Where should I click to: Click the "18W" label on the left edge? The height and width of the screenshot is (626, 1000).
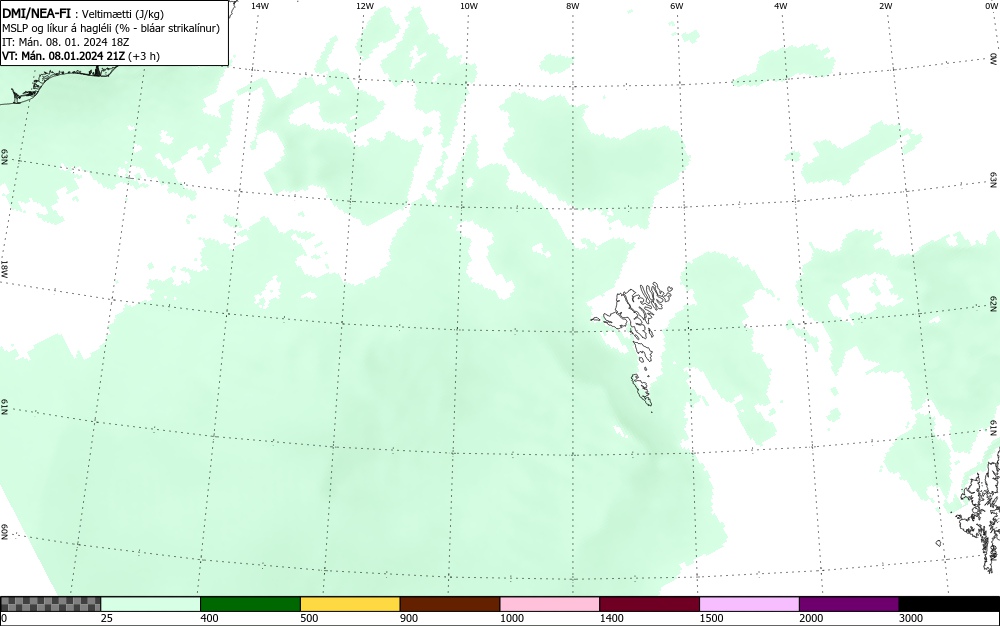4,268
